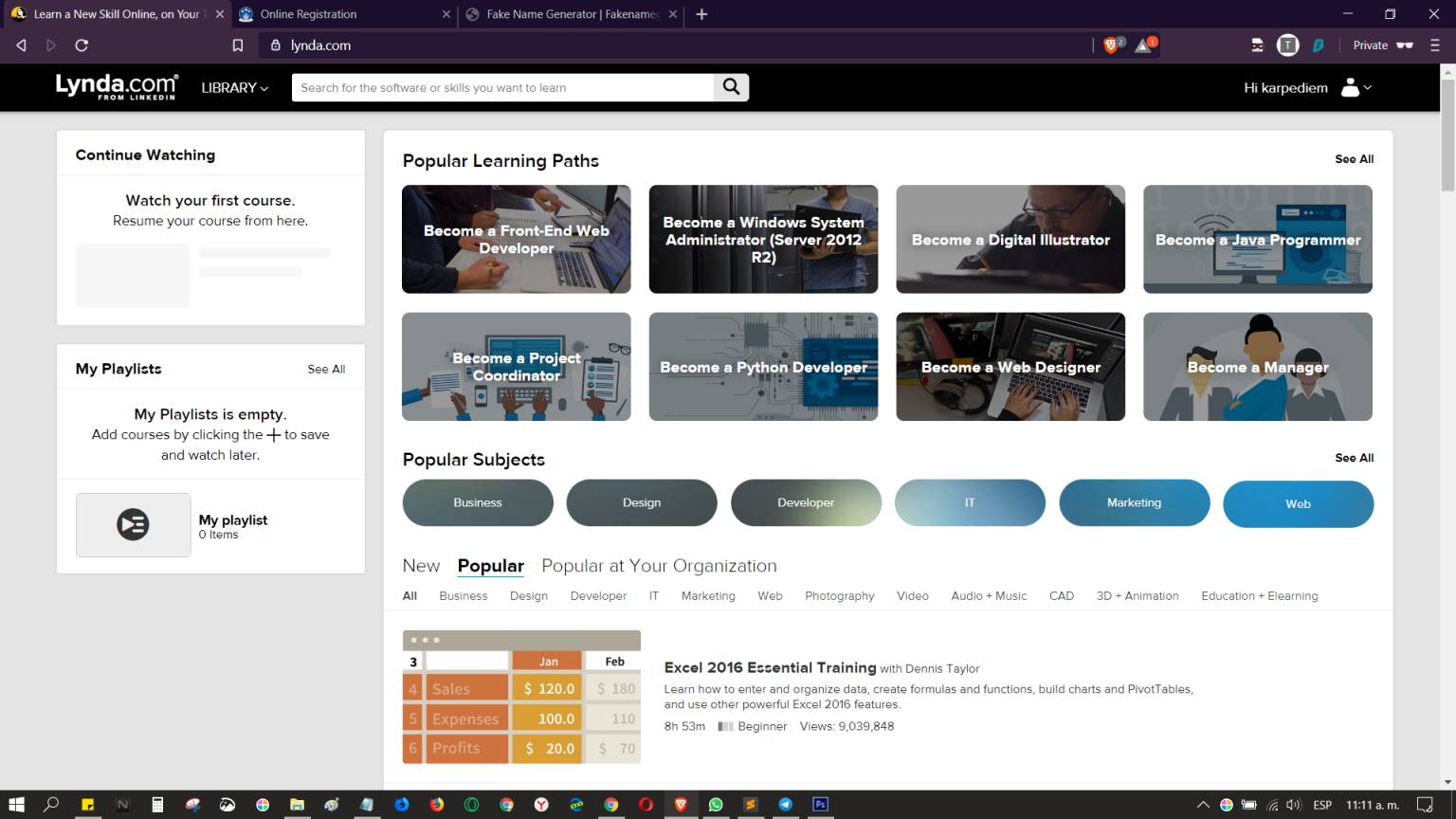The height and width of the screenshot is (819, 1456).
Task: Click the Lynda.com logo
Action: click(x=116, y=86)
